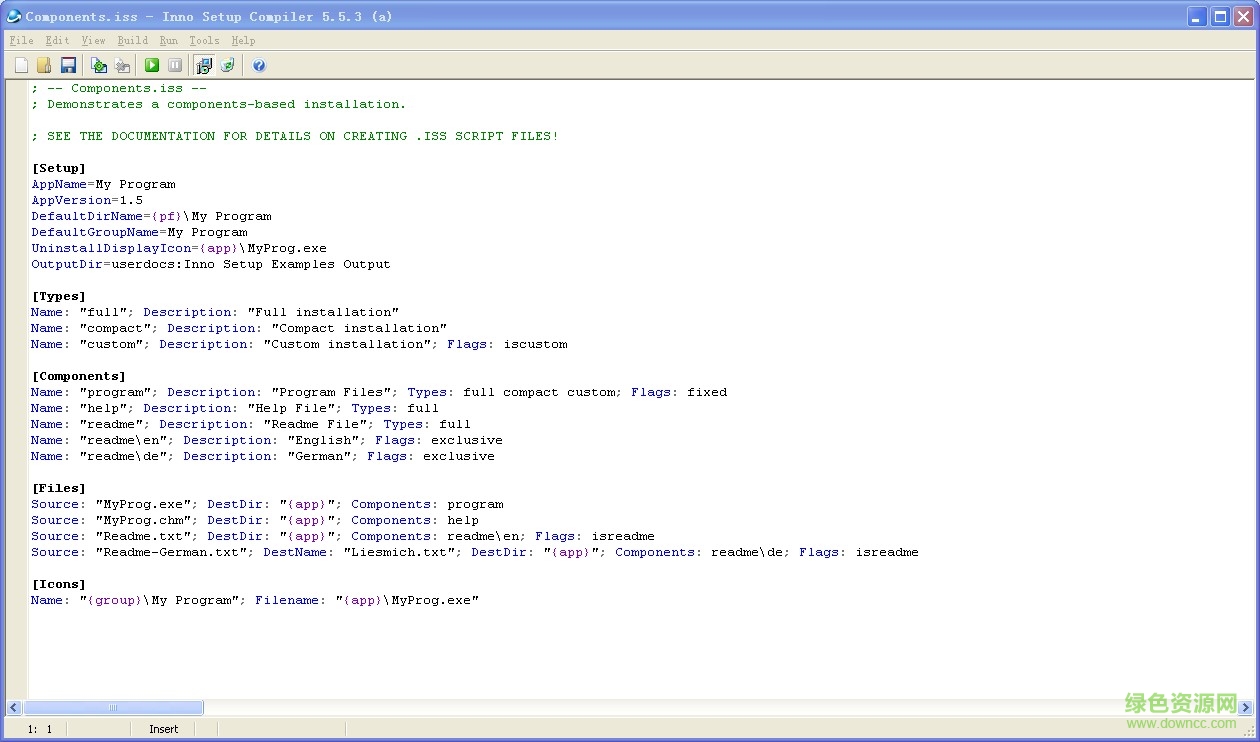This screenshot has height=742, width=1260.
Task: Open the Build menu
Action: pyautogui.click(x=132, y=40)
